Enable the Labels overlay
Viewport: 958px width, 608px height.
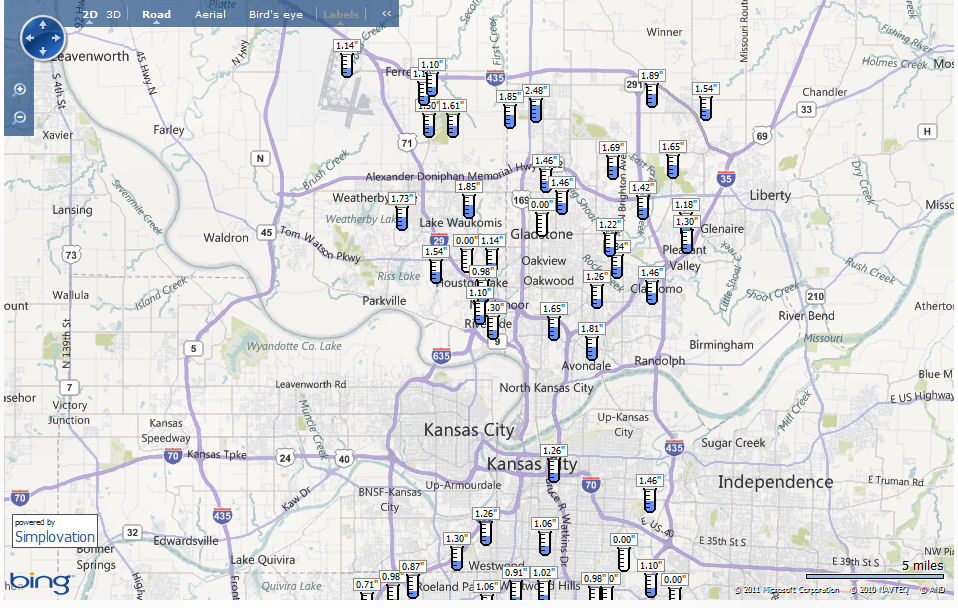pyautogui.click(x=341, y=14)
